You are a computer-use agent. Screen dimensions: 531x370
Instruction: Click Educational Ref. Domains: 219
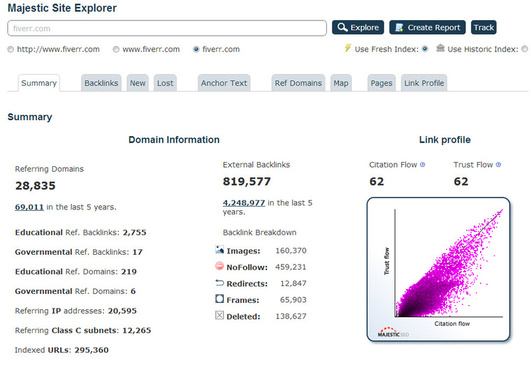coord(76,272)
